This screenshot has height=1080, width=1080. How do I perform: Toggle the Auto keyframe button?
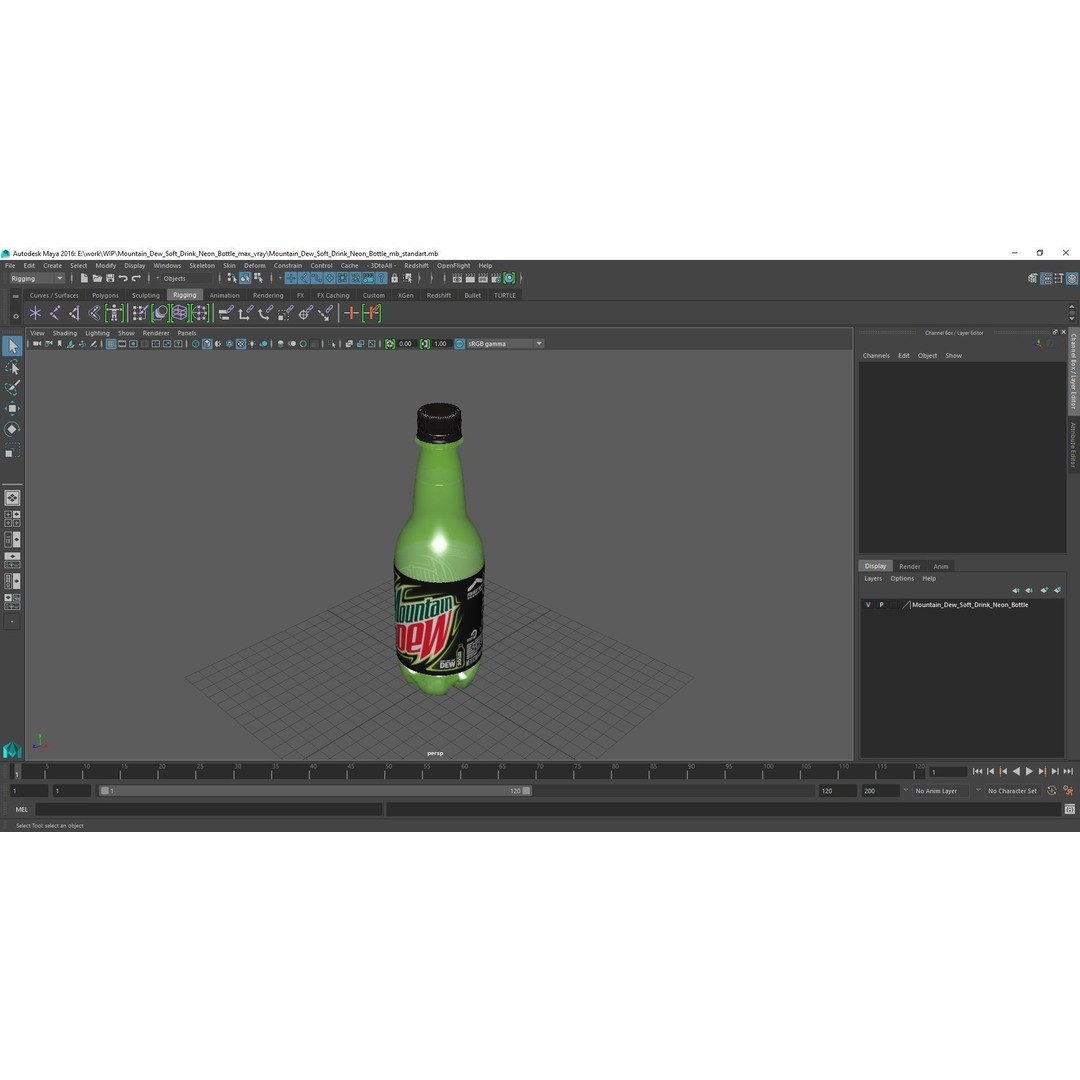1052,791
